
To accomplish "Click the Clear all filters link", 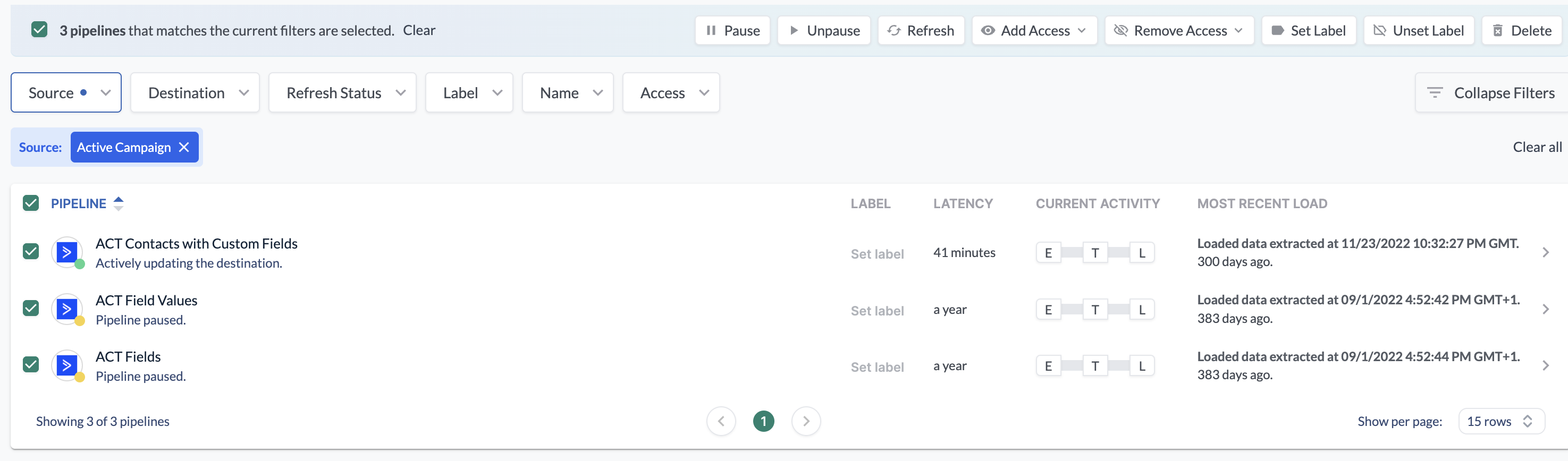I will [x=1536, y=147].
